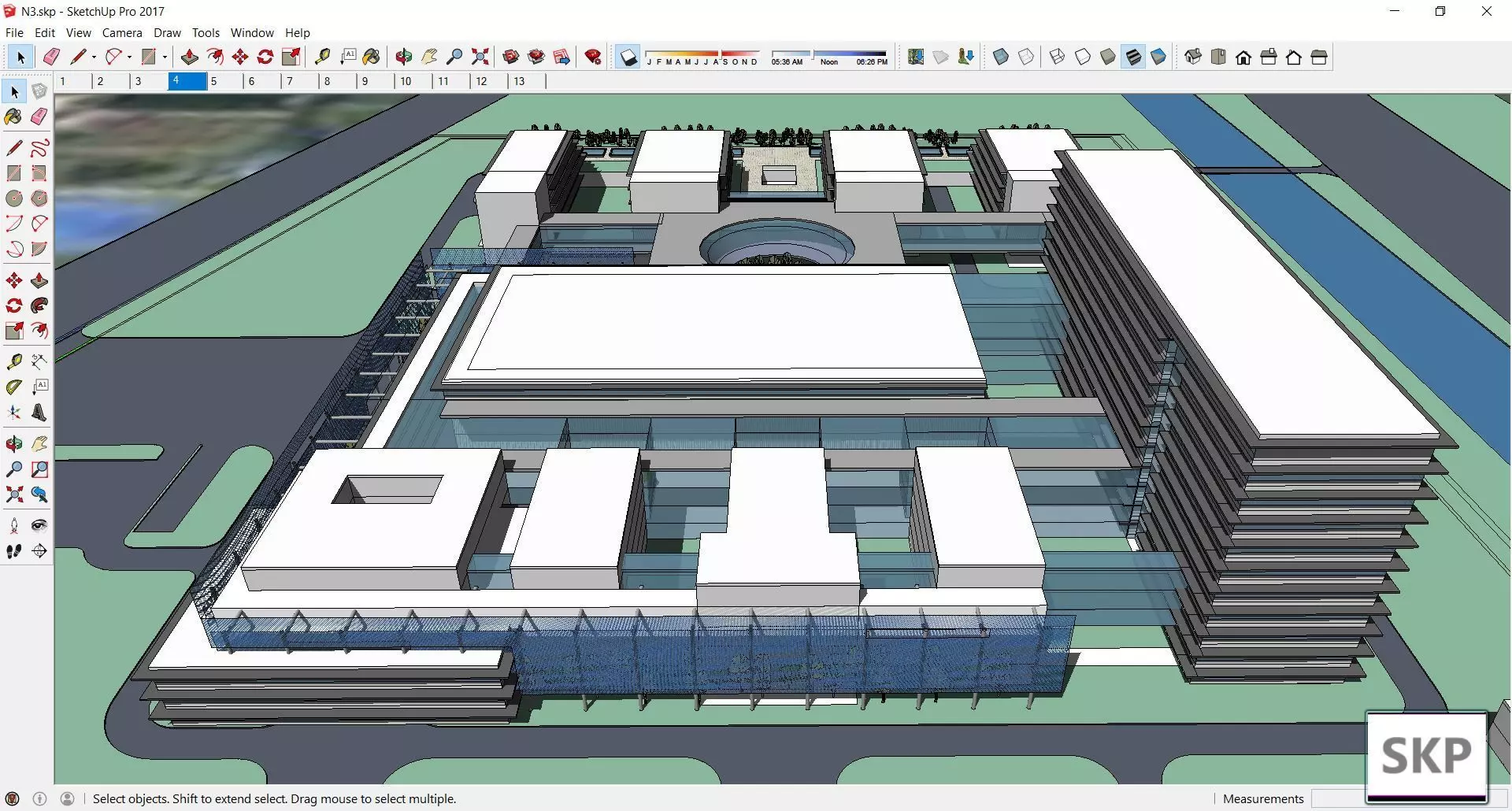Select the Position Camera tool
Screen dimensions: 1512x811
click(x=14, y=526)
